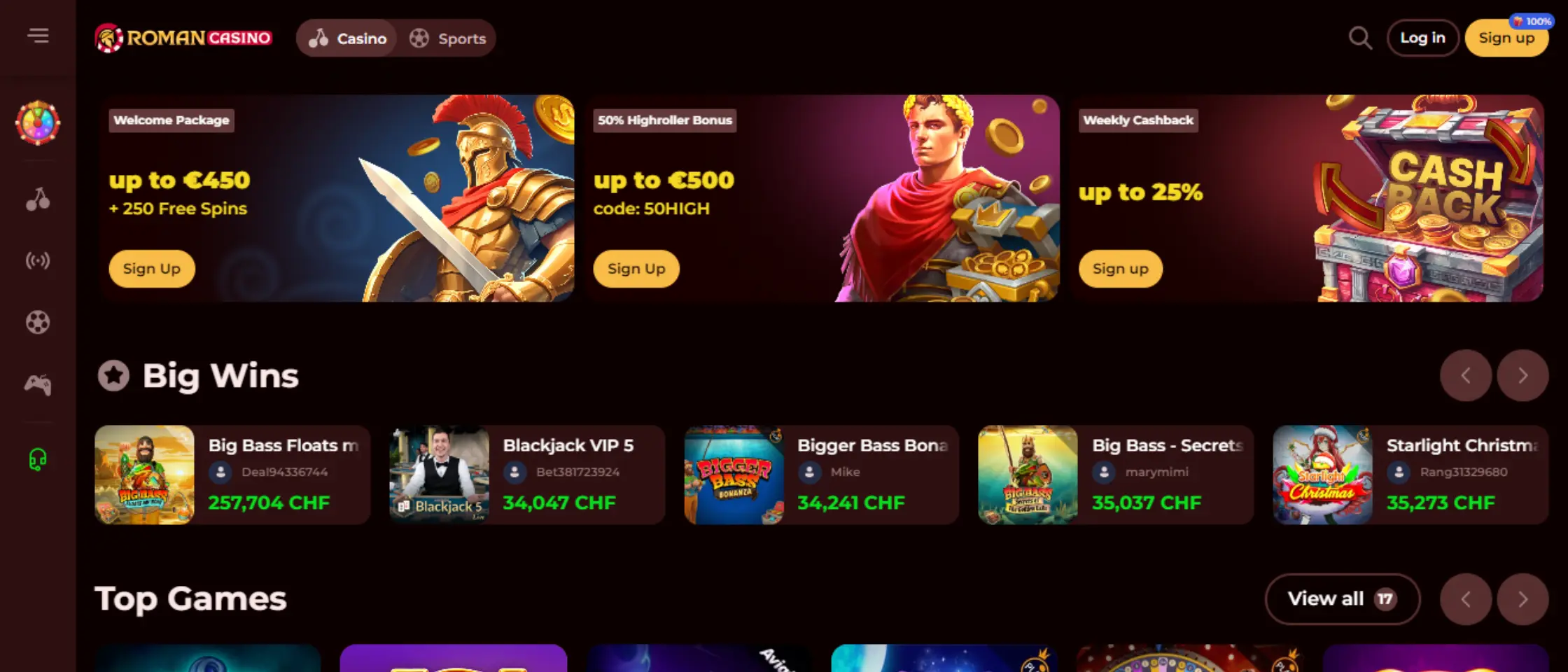Open support headset icon in sidebar
This screenshot has height=672, width=1568.
(x=38, y=459)
